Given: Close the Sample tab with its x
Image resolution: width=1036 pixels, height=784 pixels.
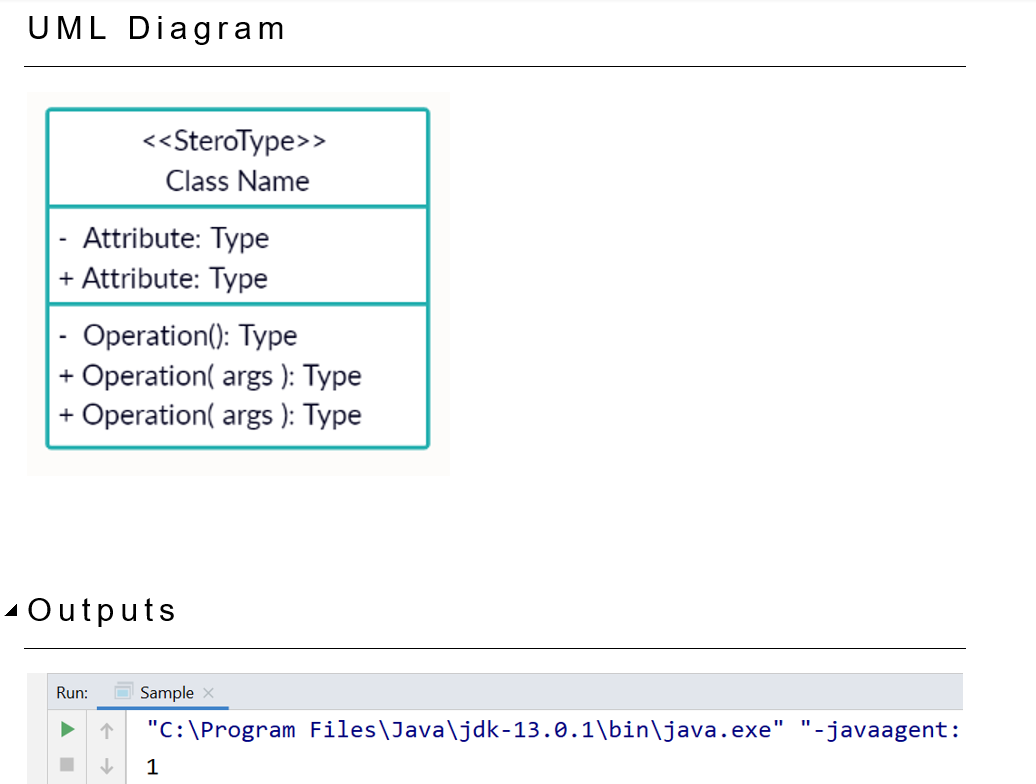Looking at the screenshot, I should tap(208, 692).
